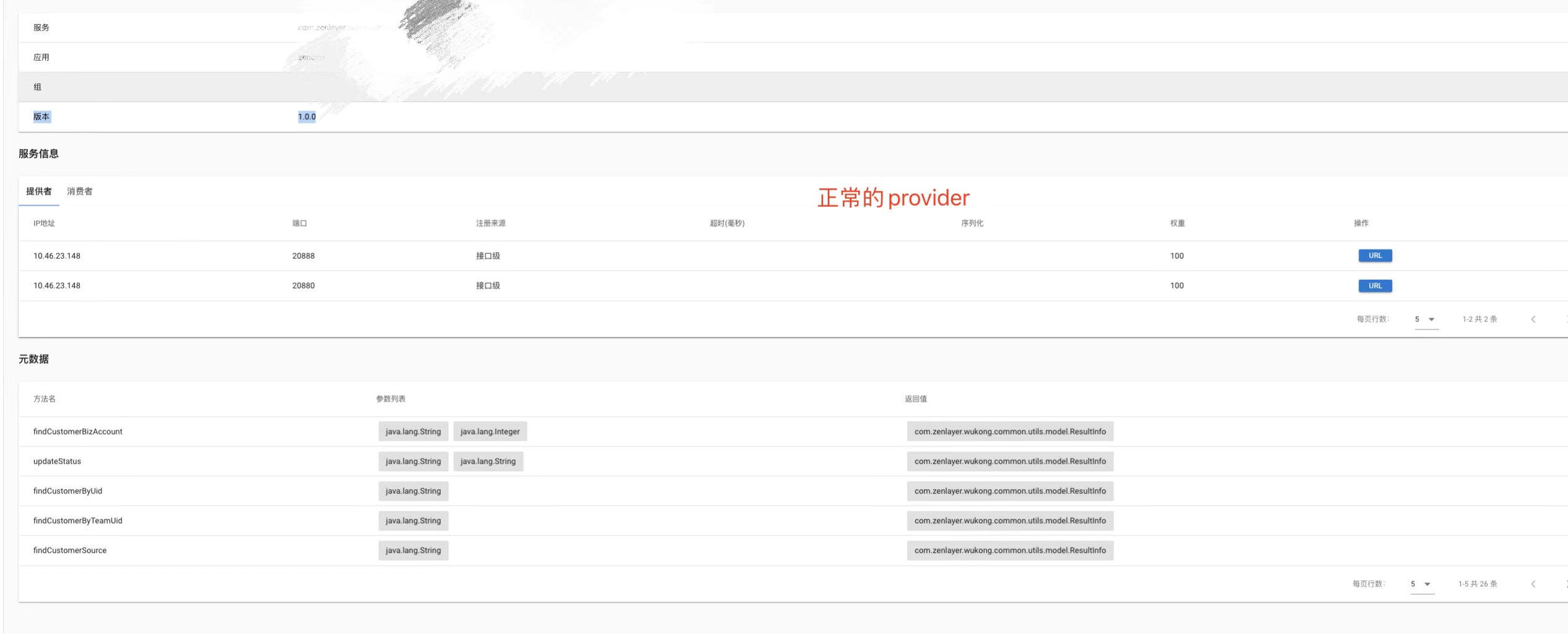Go to previous page of metadata table
Viewport: 1568px width, 634px height.
coord(1533,584)
